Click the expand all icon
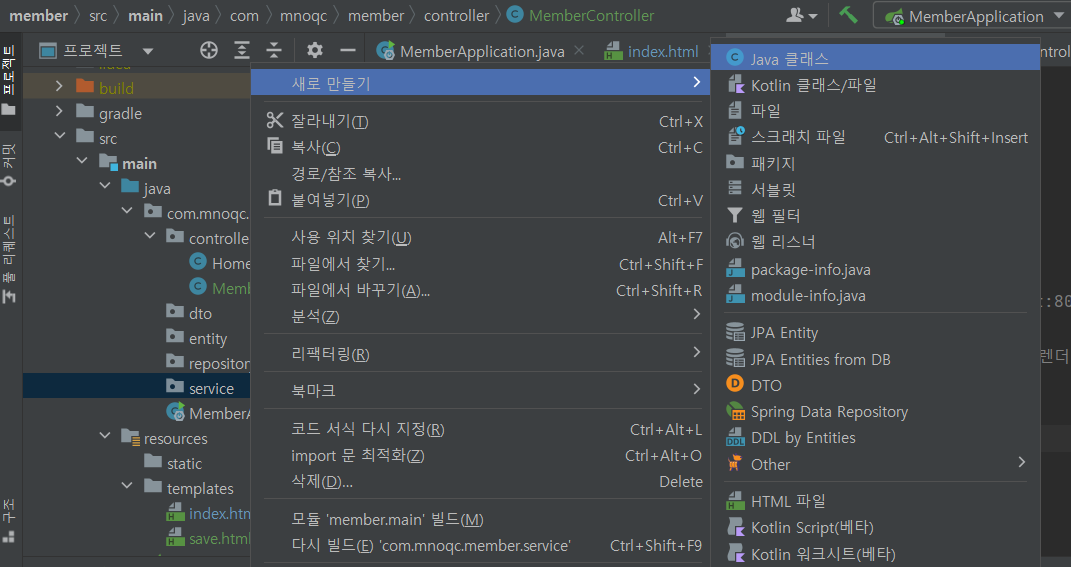This screenshot has width=1071, height=567. coord(242,50)
